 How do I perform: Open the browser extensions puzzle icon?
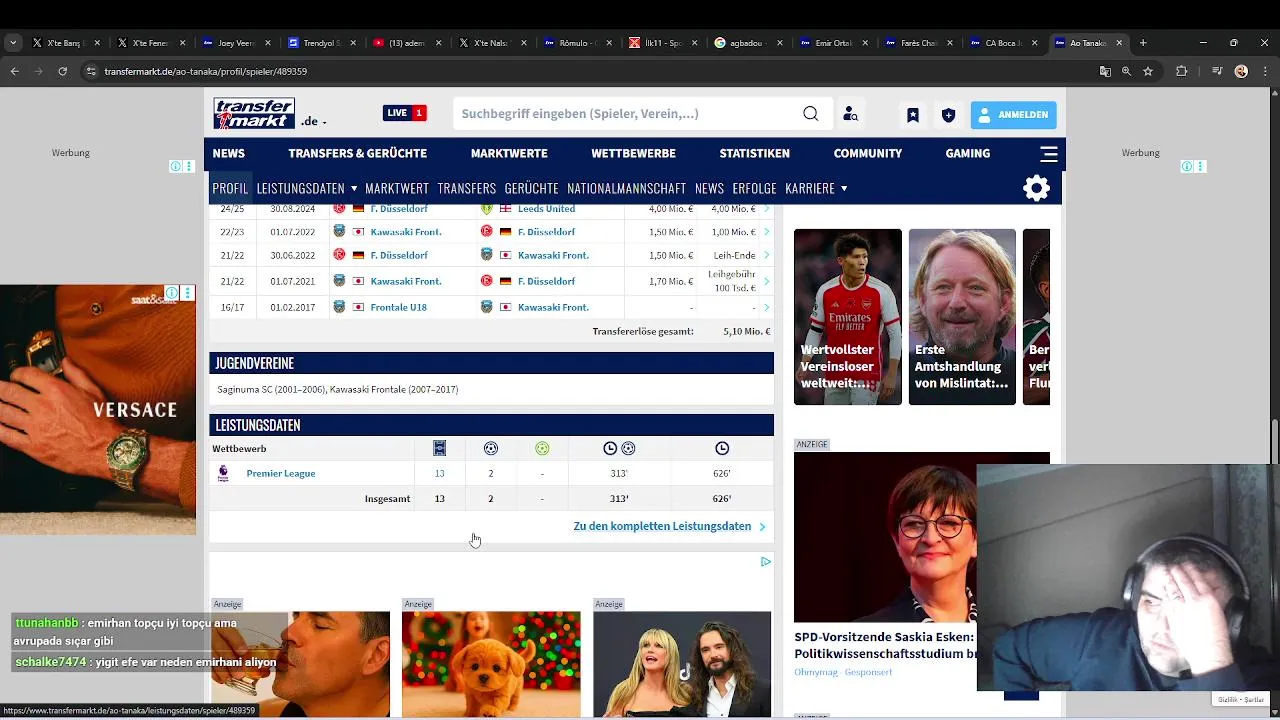click(x=1181, y=71)
